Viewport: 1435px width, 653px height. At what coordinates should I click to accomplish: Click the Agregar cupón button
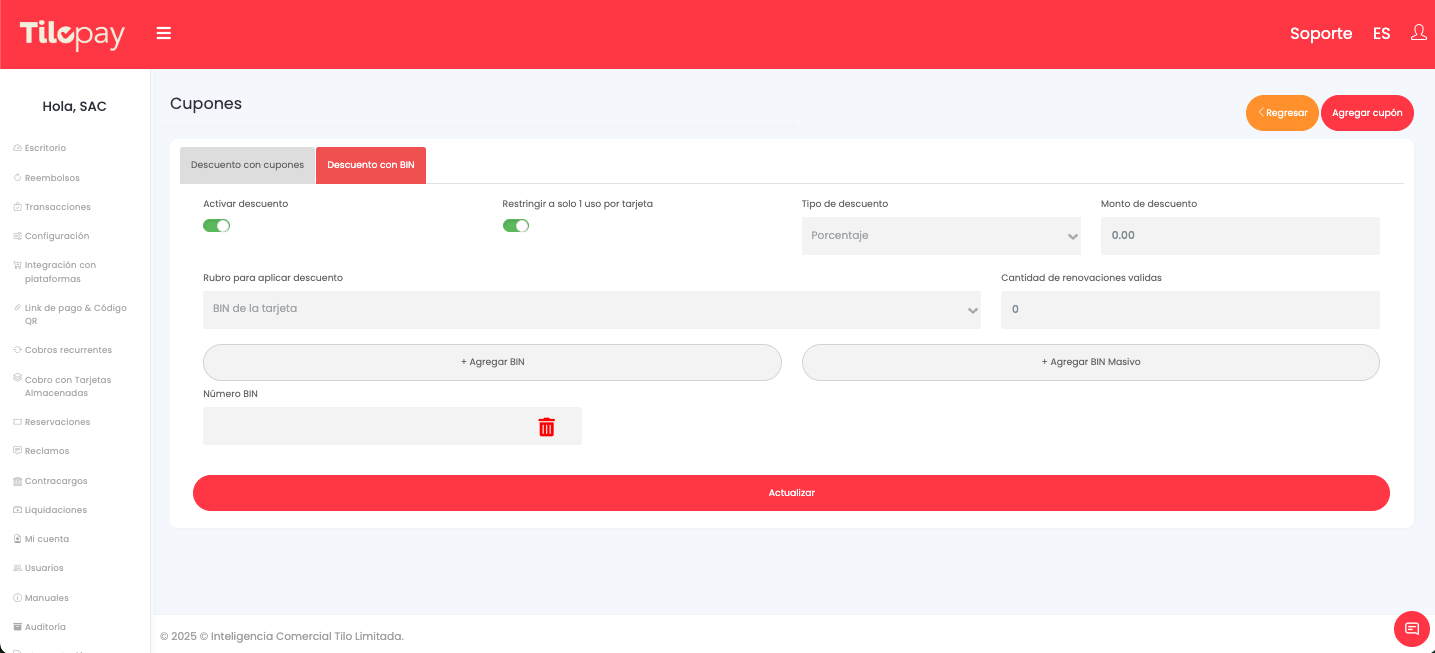1366,113
